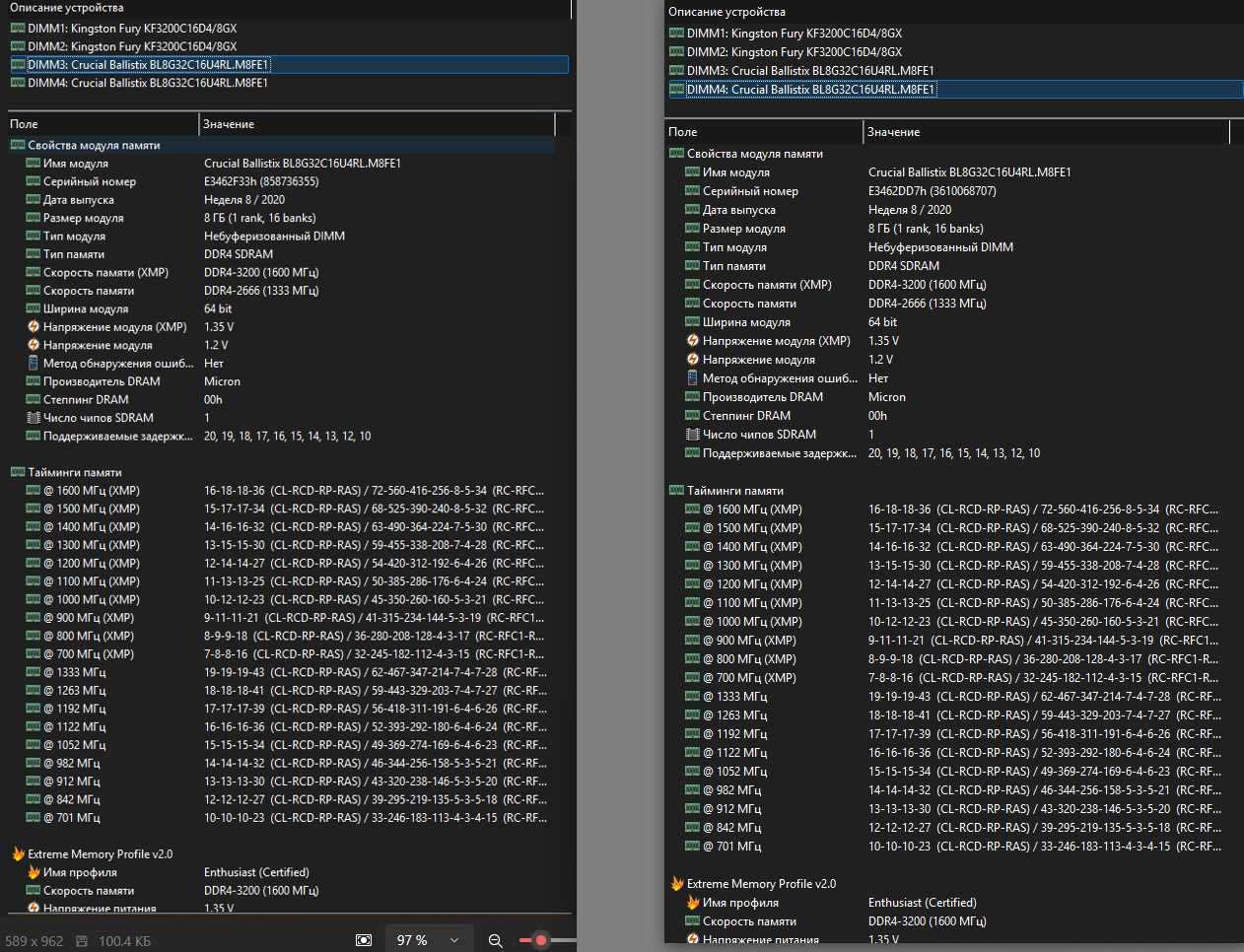
Task: Select DIMM1 Kingston Fury row in left panel text
Action: (132, 29)
